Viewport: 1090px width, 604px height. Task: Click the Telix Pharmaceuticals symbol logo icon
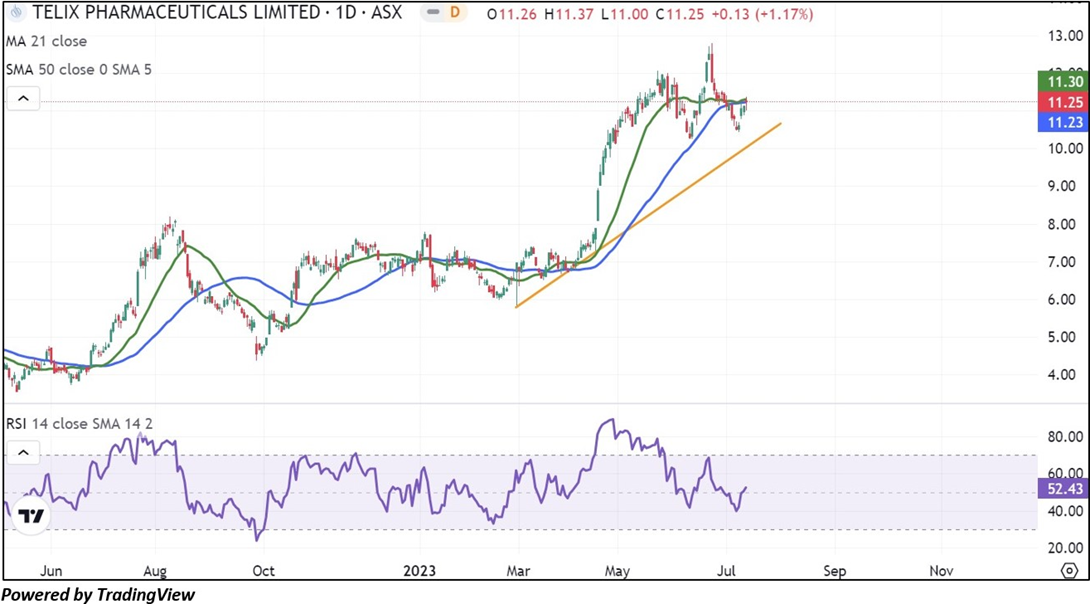coord(16,13)
